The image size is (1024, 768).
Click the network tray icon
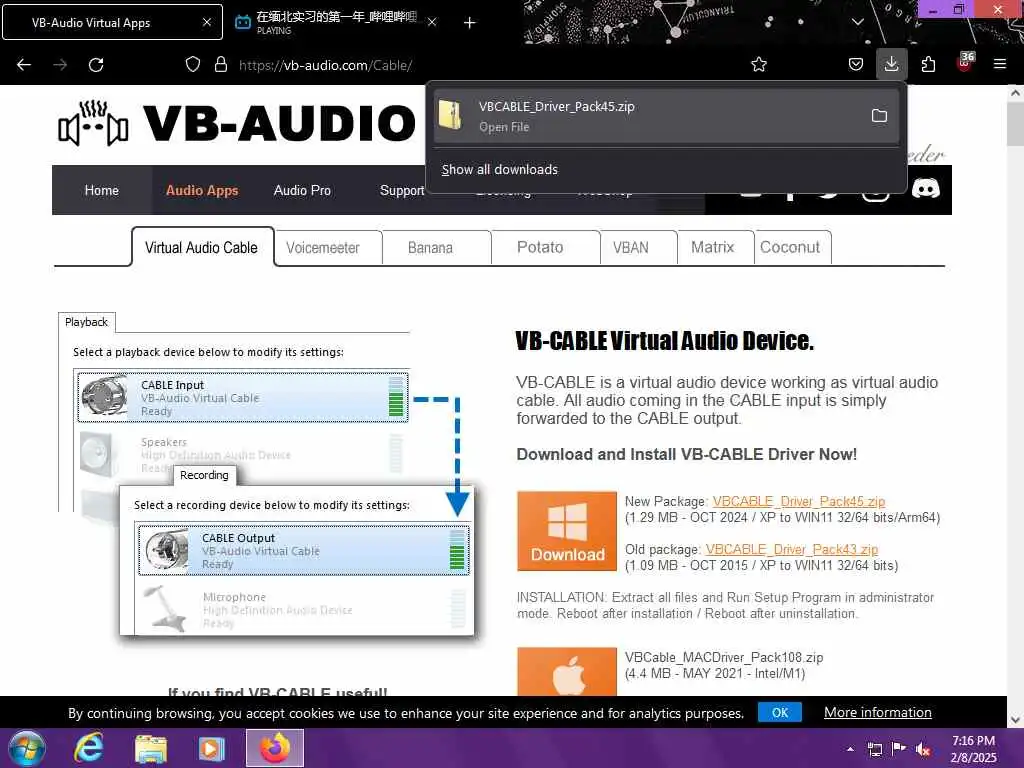[875, 749]
